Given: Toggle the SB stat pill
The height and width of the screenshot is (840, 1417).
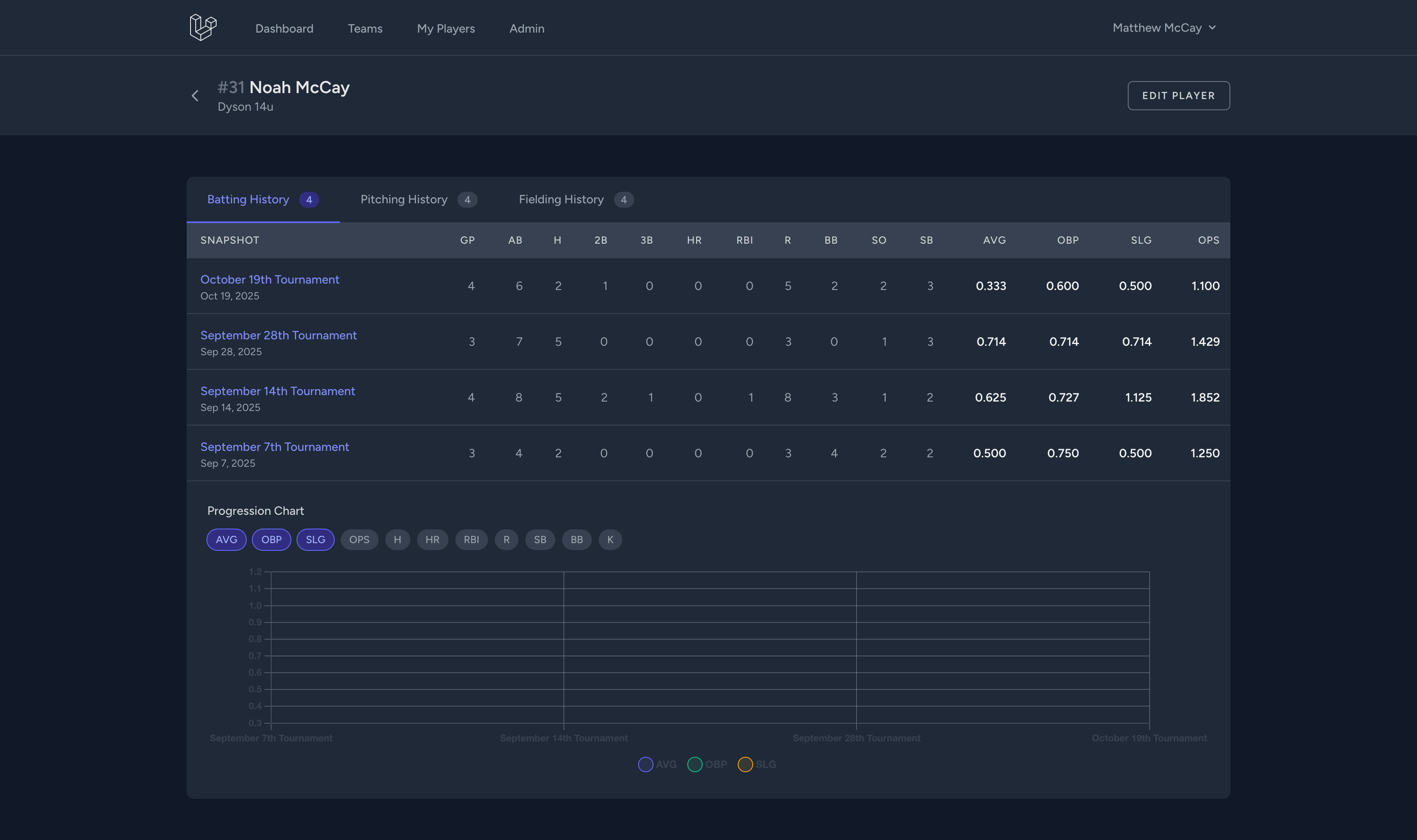Looking at the screenshot, I should pos(539,539).
